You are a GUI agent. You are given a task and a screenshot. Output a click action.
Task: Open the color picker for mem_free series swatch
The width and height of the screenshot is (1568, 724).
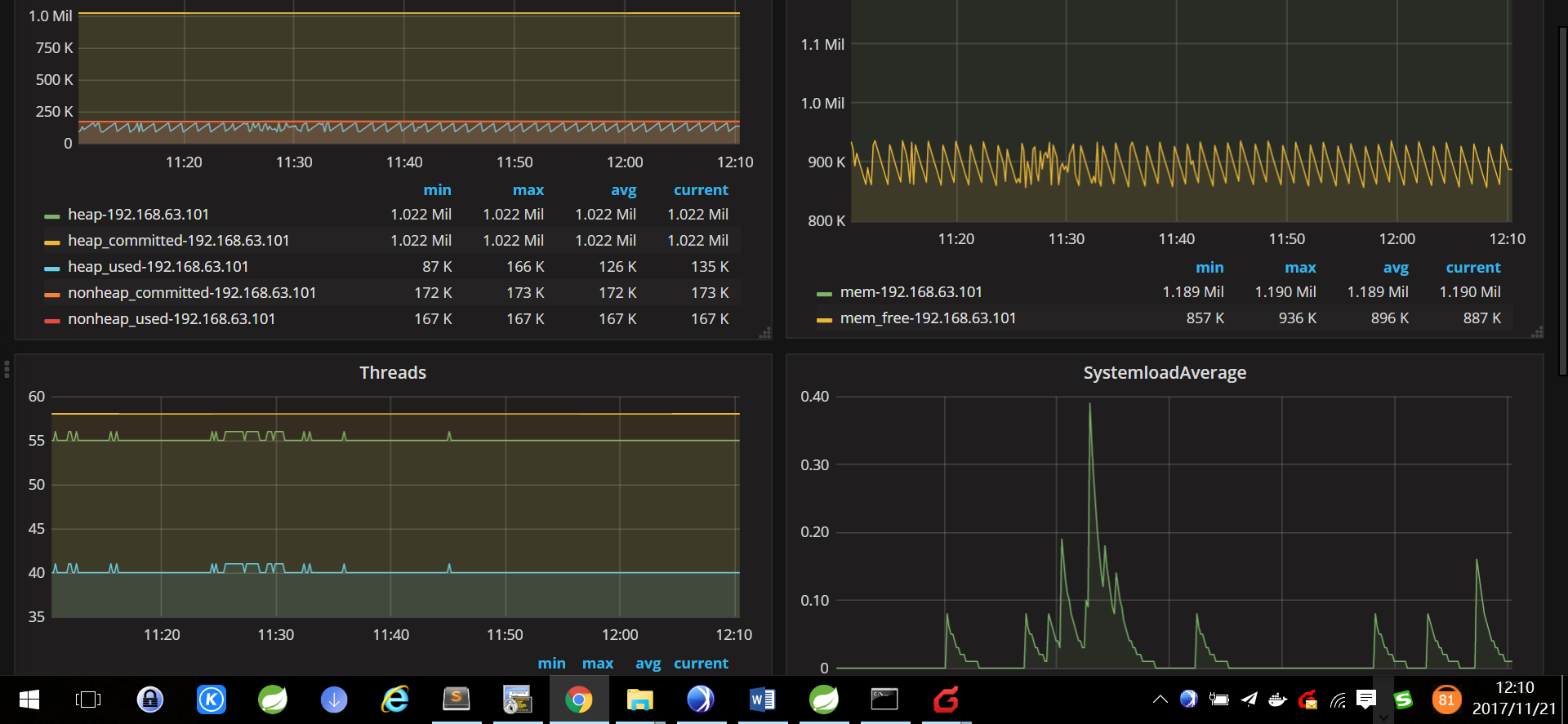824,319
